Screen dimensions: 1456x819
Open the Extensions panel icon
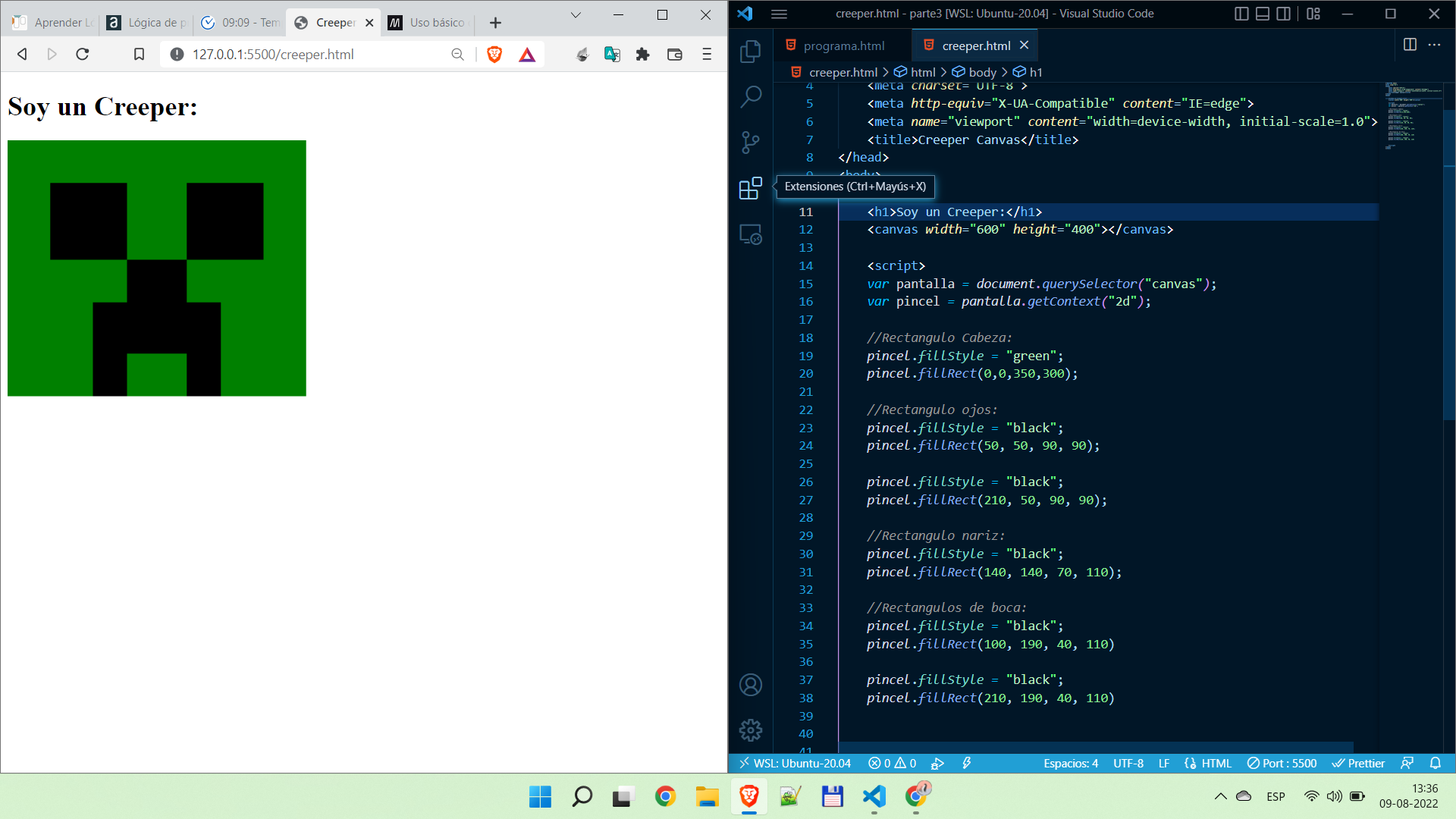(751, 188)
